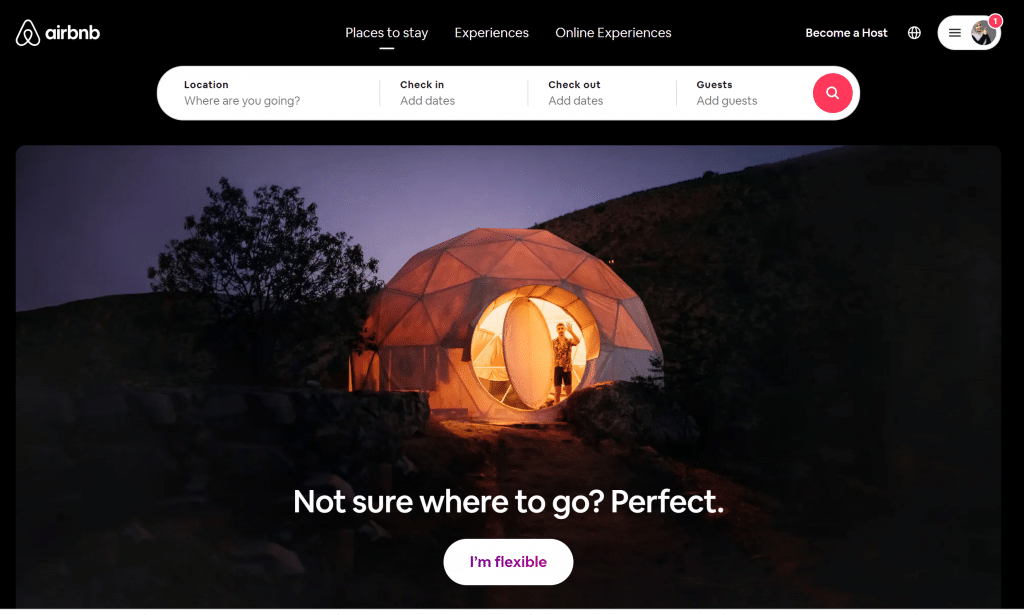Screen dimensions: 1024x615
Task: Open the hamburger menu icon
Action: click(x=955, y=33)
